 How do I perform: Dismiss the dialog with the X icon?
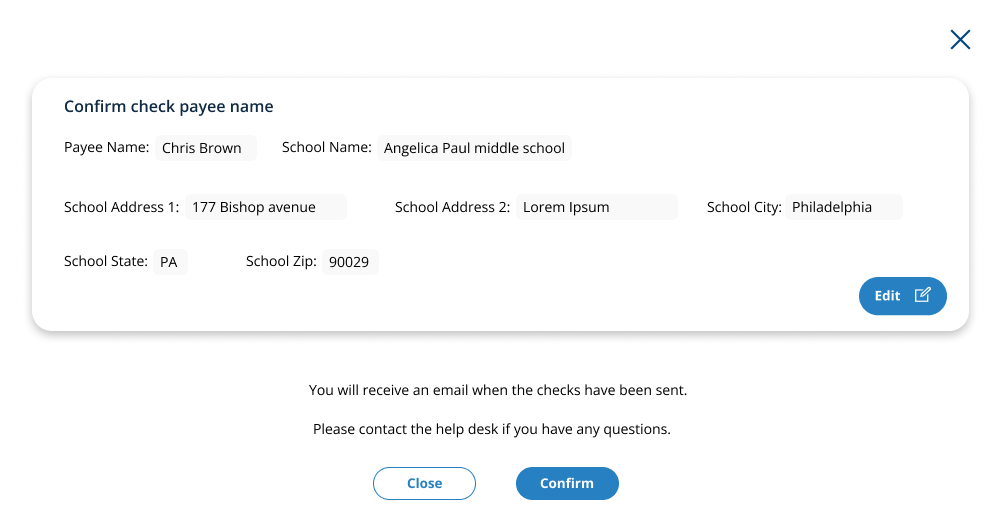pos(960,40)
